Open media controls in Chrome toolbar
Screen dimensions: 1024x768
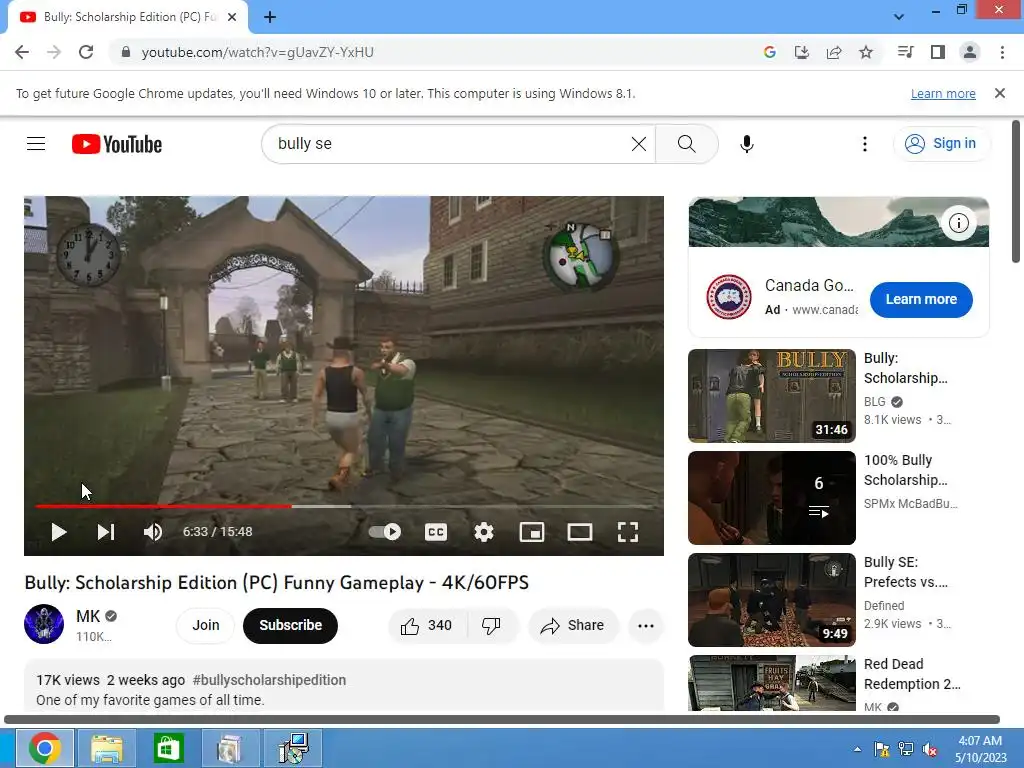906,52
